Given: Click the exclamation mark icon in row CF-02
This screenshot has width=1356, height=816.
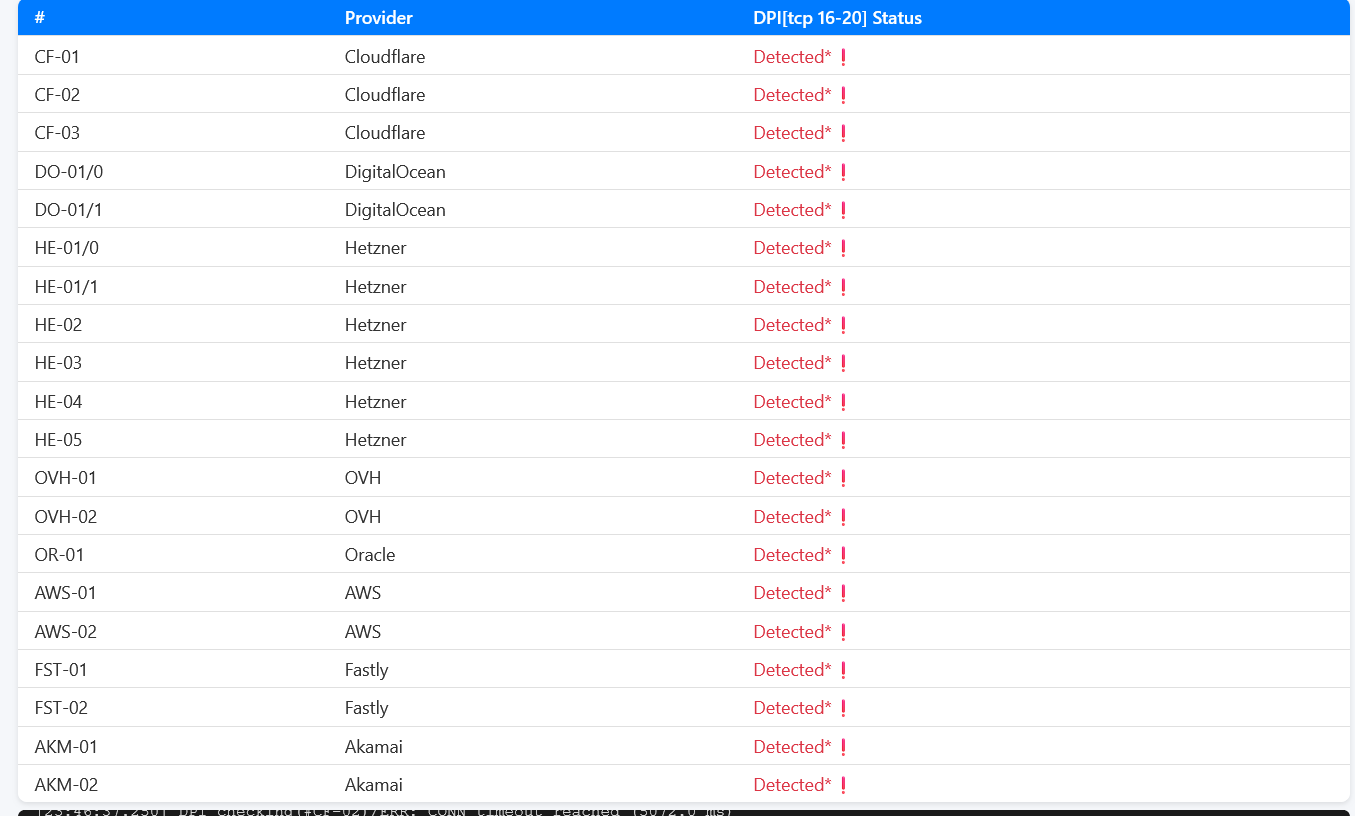Looking at the screenshot, I should (843, 95).
